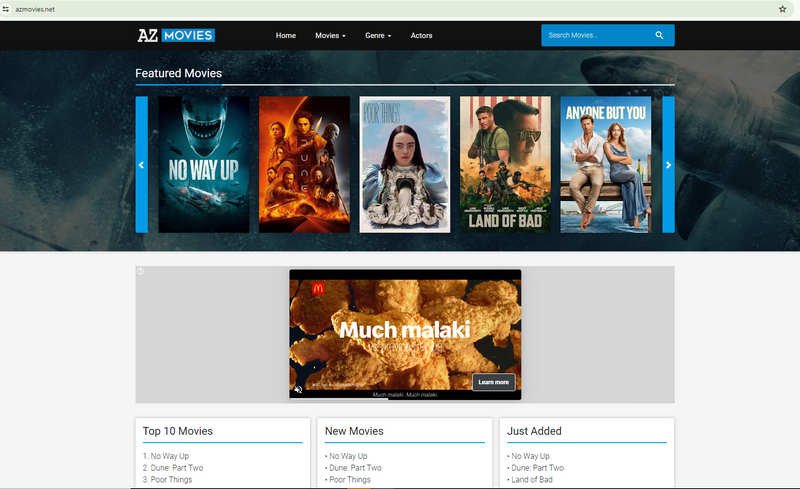Open Poor Things in New Movies

pos(350,479)
